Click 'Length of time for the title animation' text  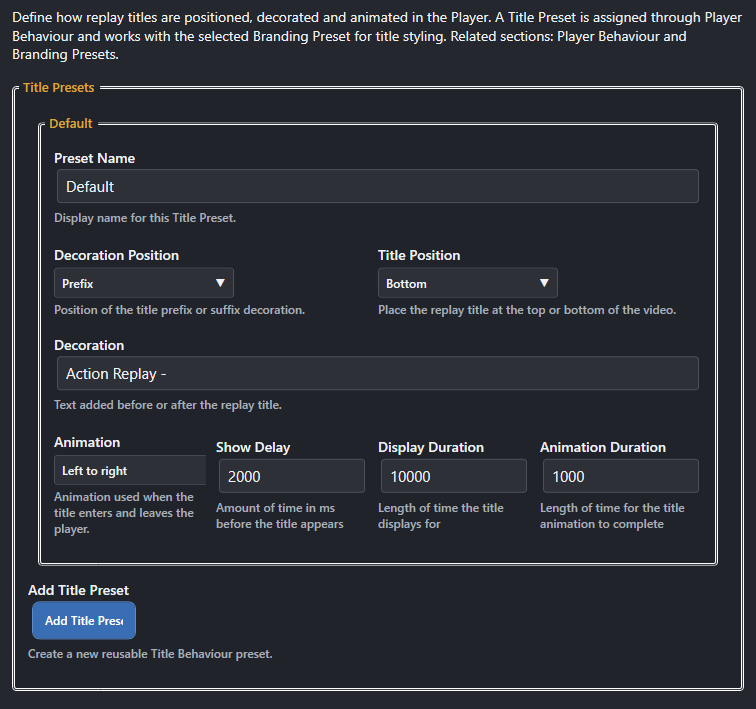tap(612, 516)
